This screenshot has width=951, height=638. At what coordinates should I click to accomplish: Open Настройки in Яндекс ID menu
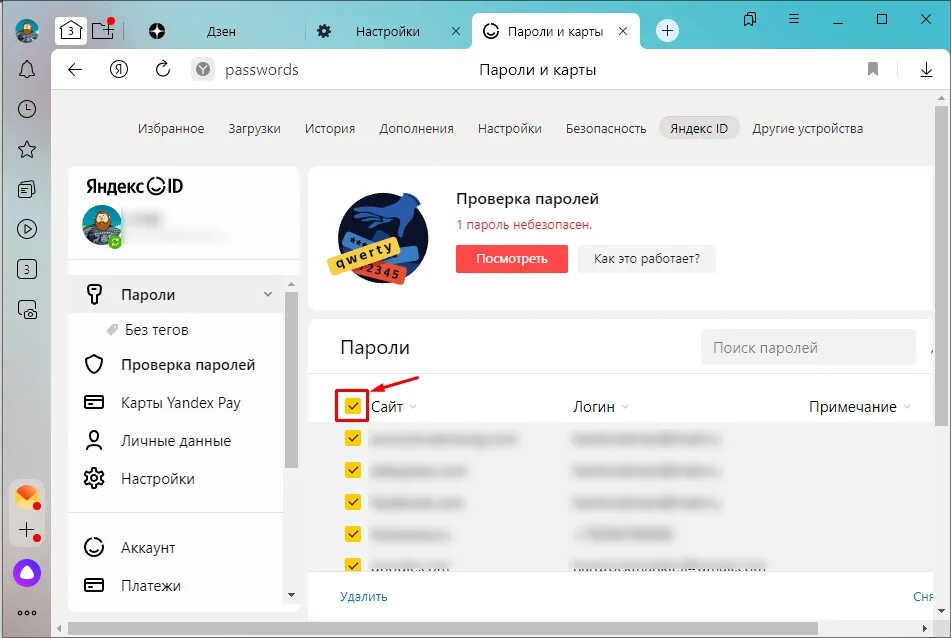click(x=158, y=478)
